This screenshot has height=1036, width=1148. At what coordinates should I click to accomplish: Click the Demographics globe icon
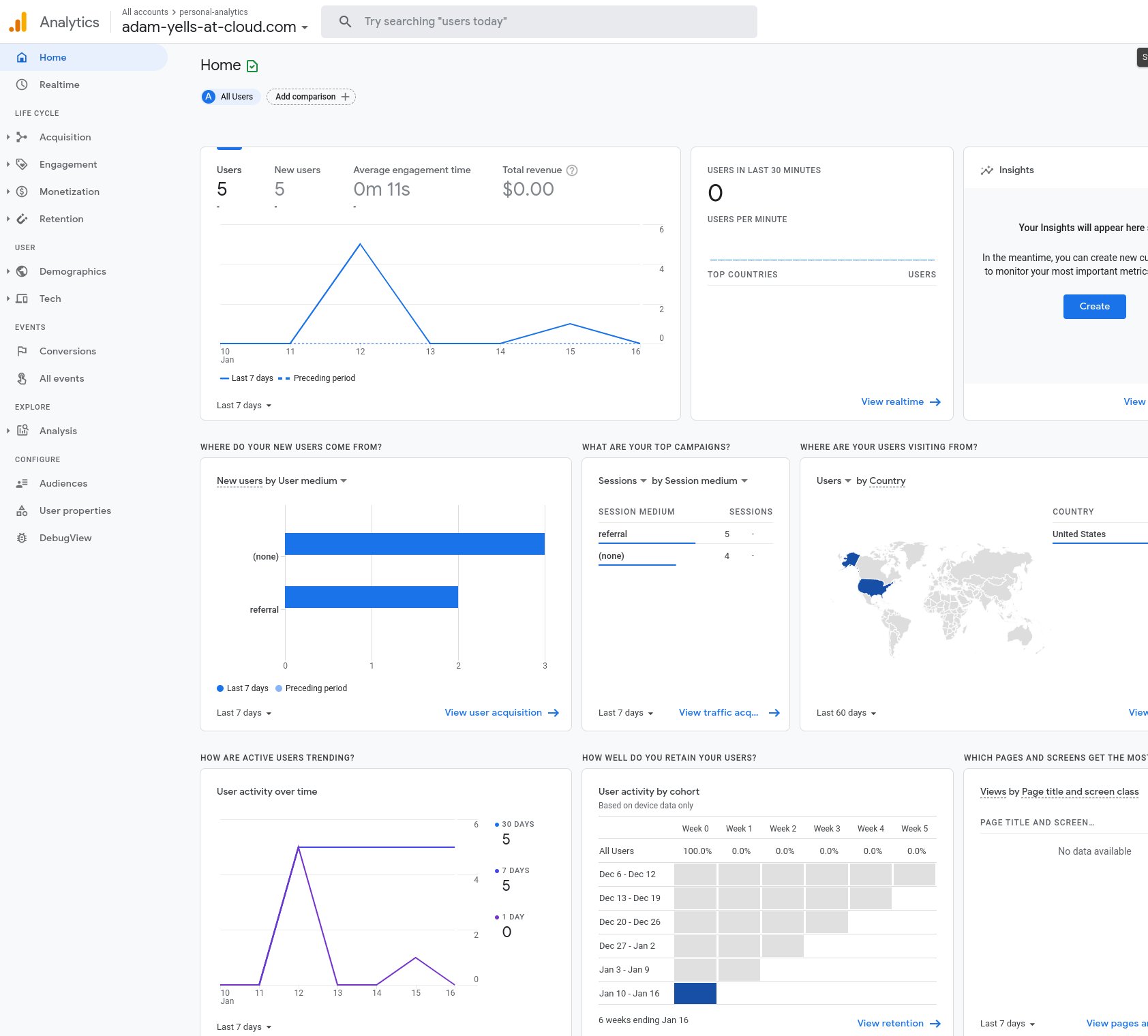pyautogui.click(x=22, y=271)
